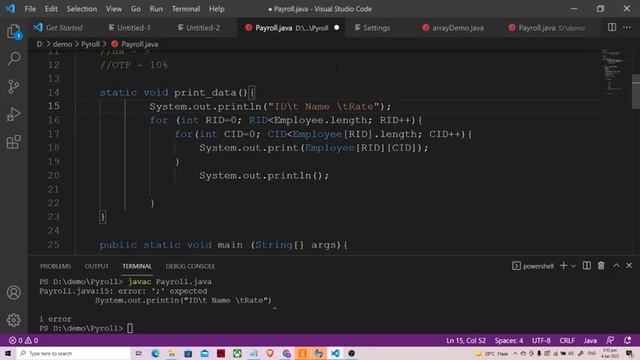Select language mode Java in status bar
The height and width of the screenshot is (360, 640).
pos(590,340)
